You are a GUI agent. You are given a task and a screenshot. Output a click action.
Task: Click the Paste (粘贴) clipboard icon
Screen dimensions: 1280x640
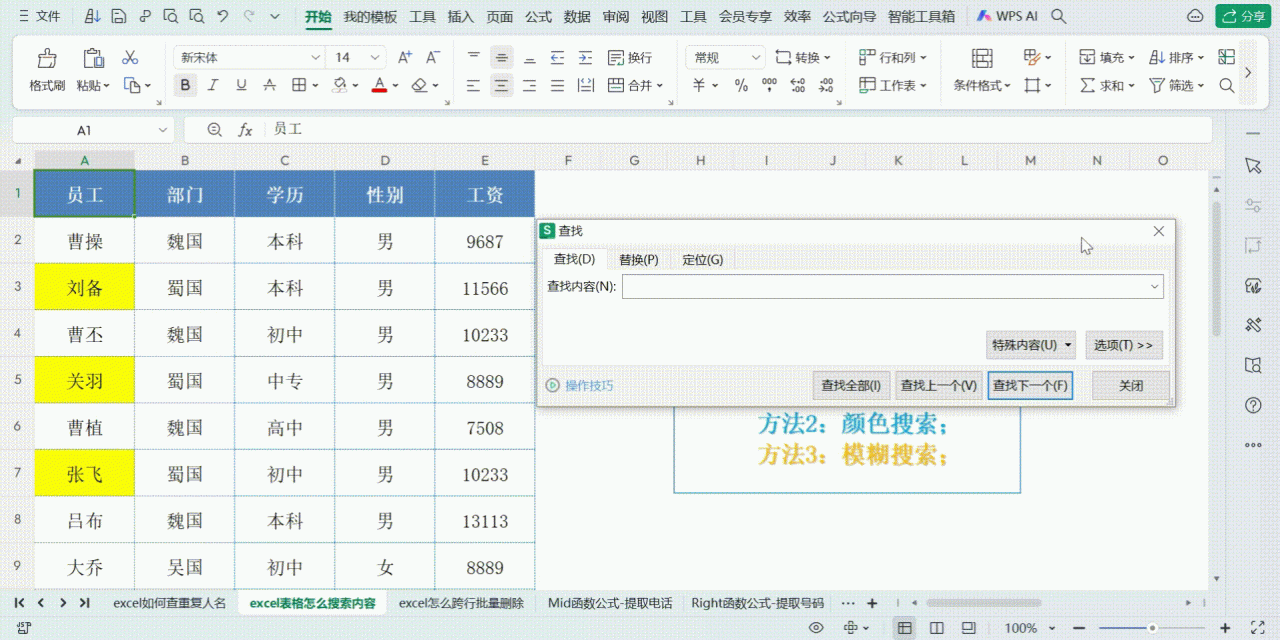(x=93, y=58)
